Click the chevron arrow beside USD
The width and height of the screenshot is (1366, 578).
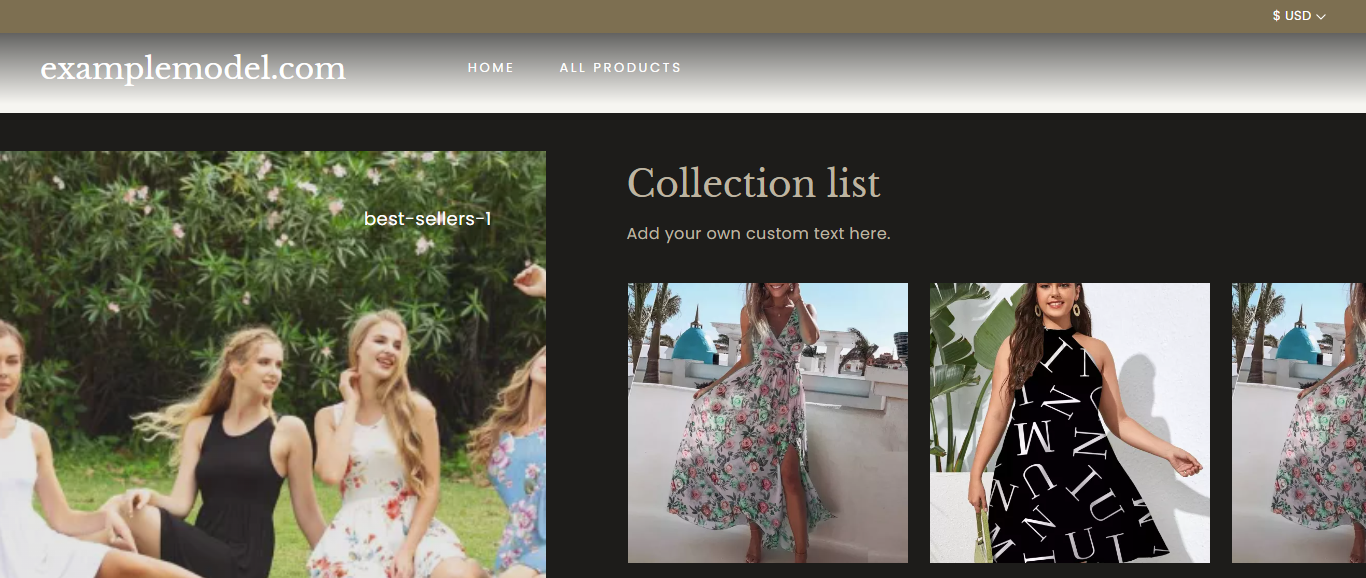coord(1321,17)
